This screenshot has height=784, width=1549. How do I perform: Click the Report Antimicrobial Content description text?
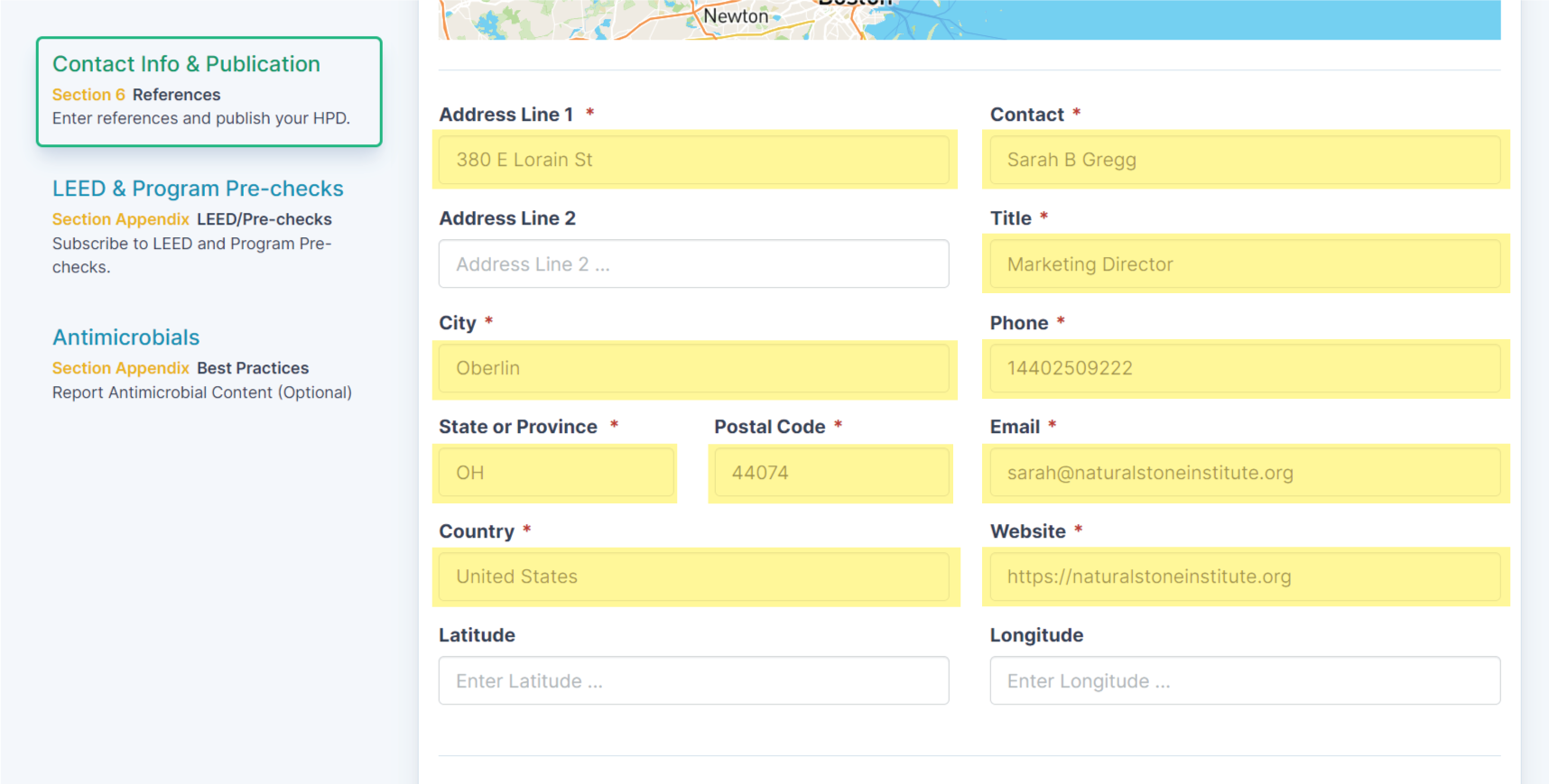click(x=201, y=392)
